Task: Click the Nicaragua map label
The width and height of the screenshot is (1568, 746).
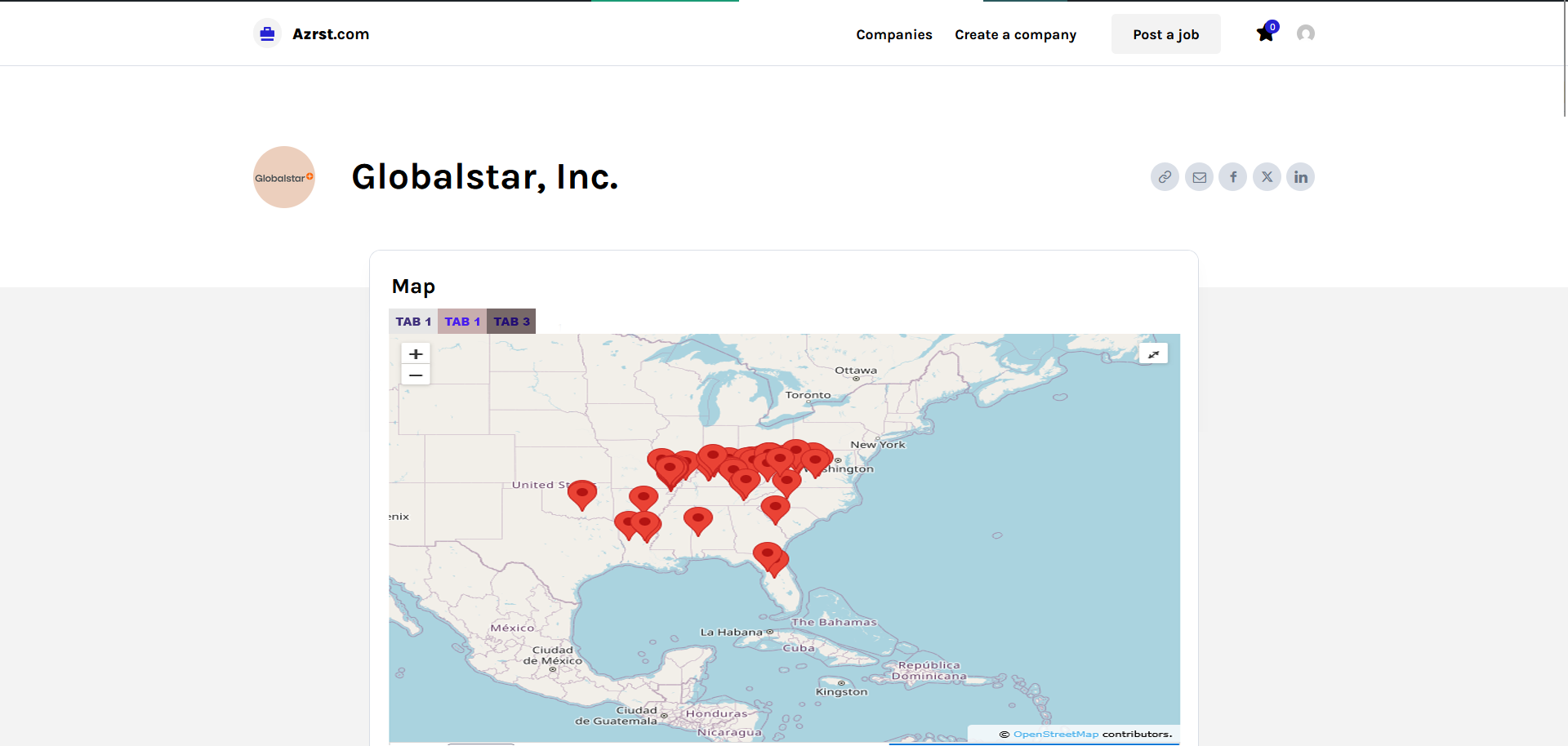Action: coord(729,733)
